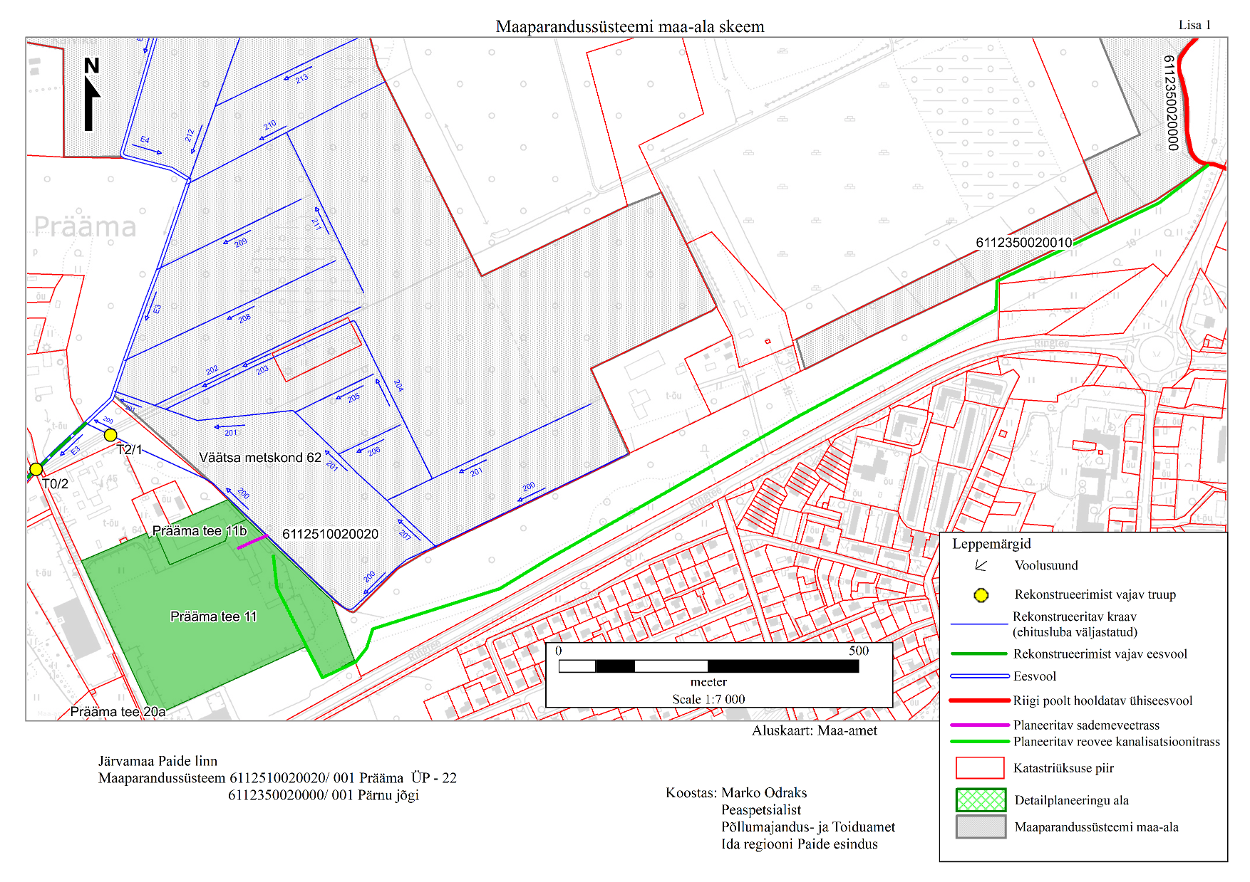This screenshot has width=1250, height=882.
Task: Click the 6112350020010 label along green line
Action: (x=1024, y=243)
